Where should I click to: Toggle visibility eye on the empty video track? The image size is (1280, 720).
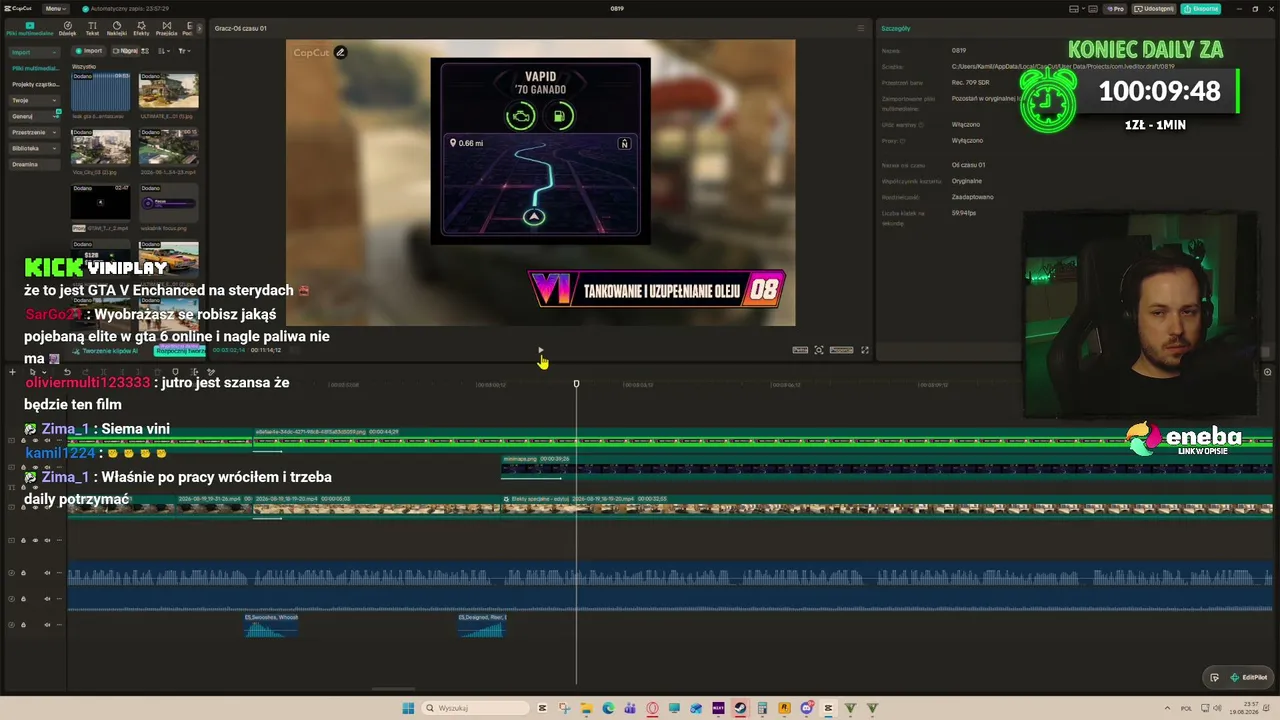35,540
